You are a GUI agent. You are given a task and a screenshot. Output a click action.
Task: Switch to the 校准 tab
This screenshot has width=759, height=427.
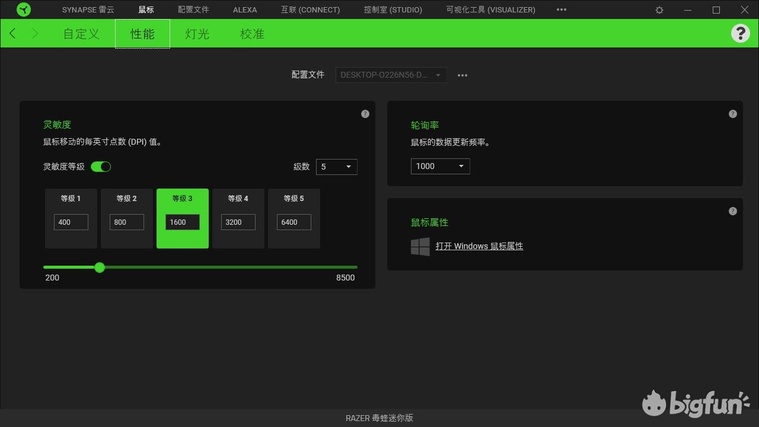(x=252, y=34)
